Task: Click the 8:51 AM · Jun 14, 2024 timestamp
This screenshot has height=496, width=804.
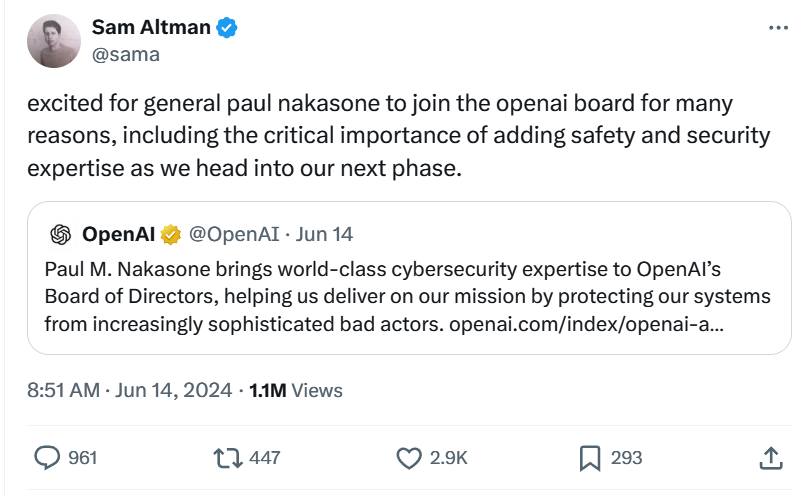Action: [x=130, y=390]
